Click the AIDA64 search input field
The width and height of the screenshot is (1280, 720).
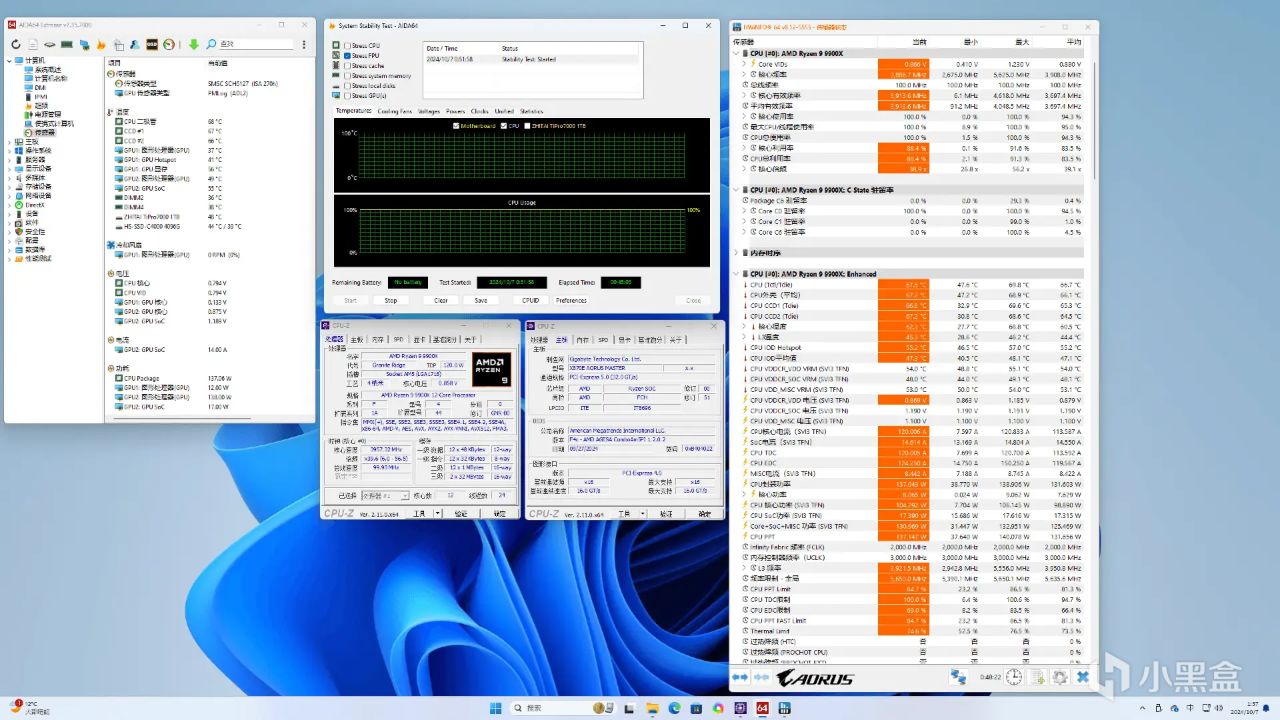pyautogui.click(x=257, y=44)
